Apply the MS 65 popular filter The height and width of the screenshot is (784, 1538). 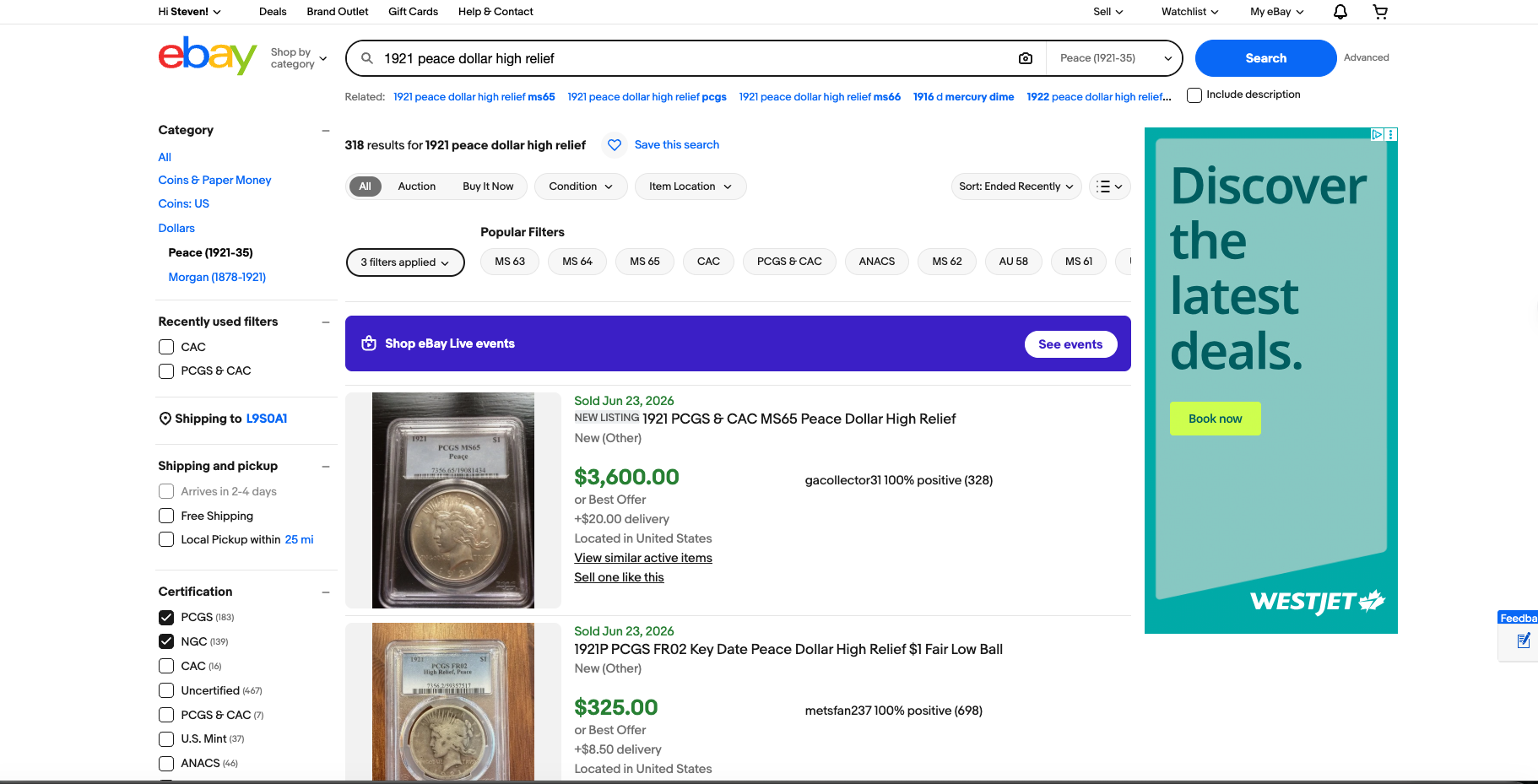click(645, 262)
